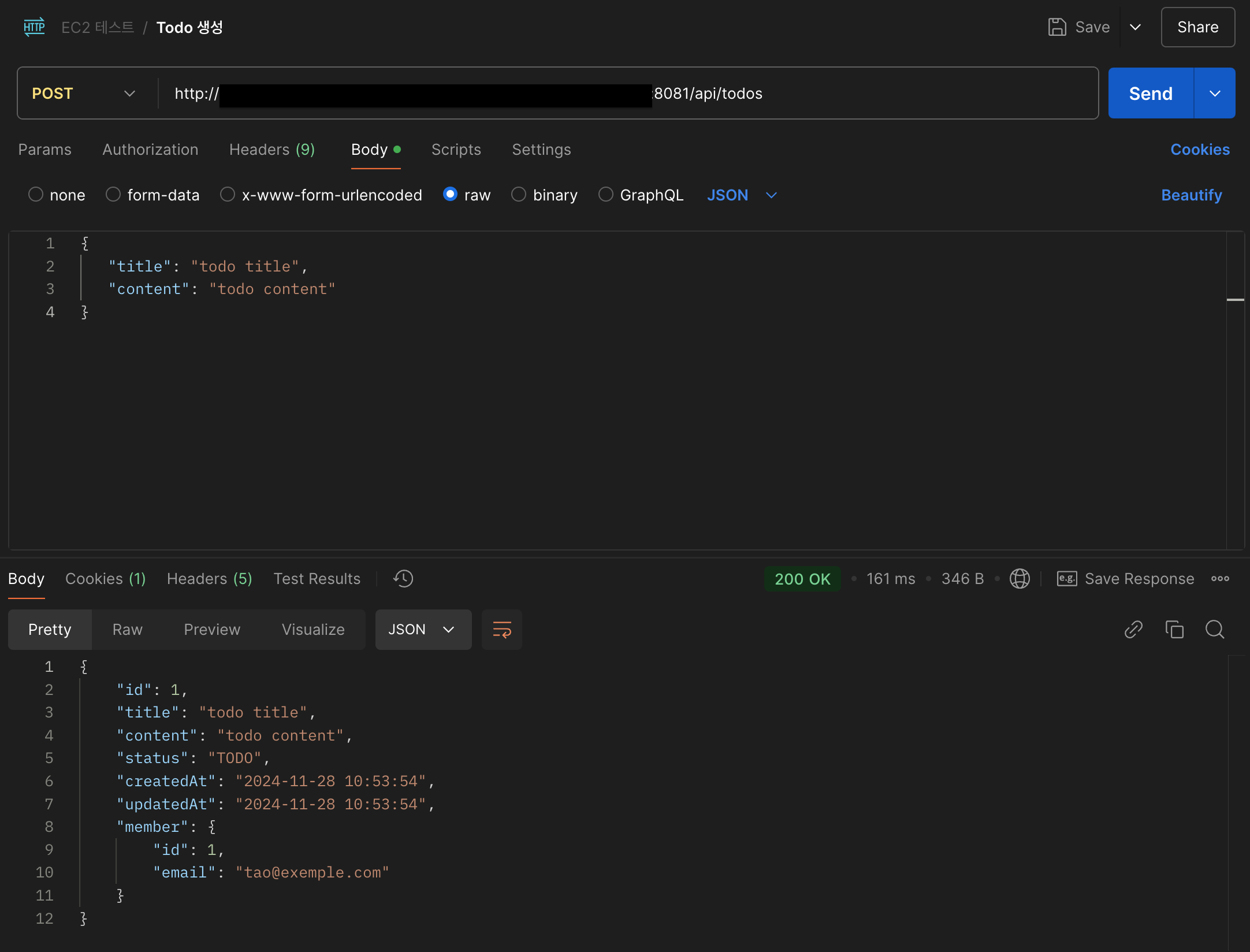Copy response body with copy icon
This screenshot has width=1250, height=952.
(x=1174, y=629)
